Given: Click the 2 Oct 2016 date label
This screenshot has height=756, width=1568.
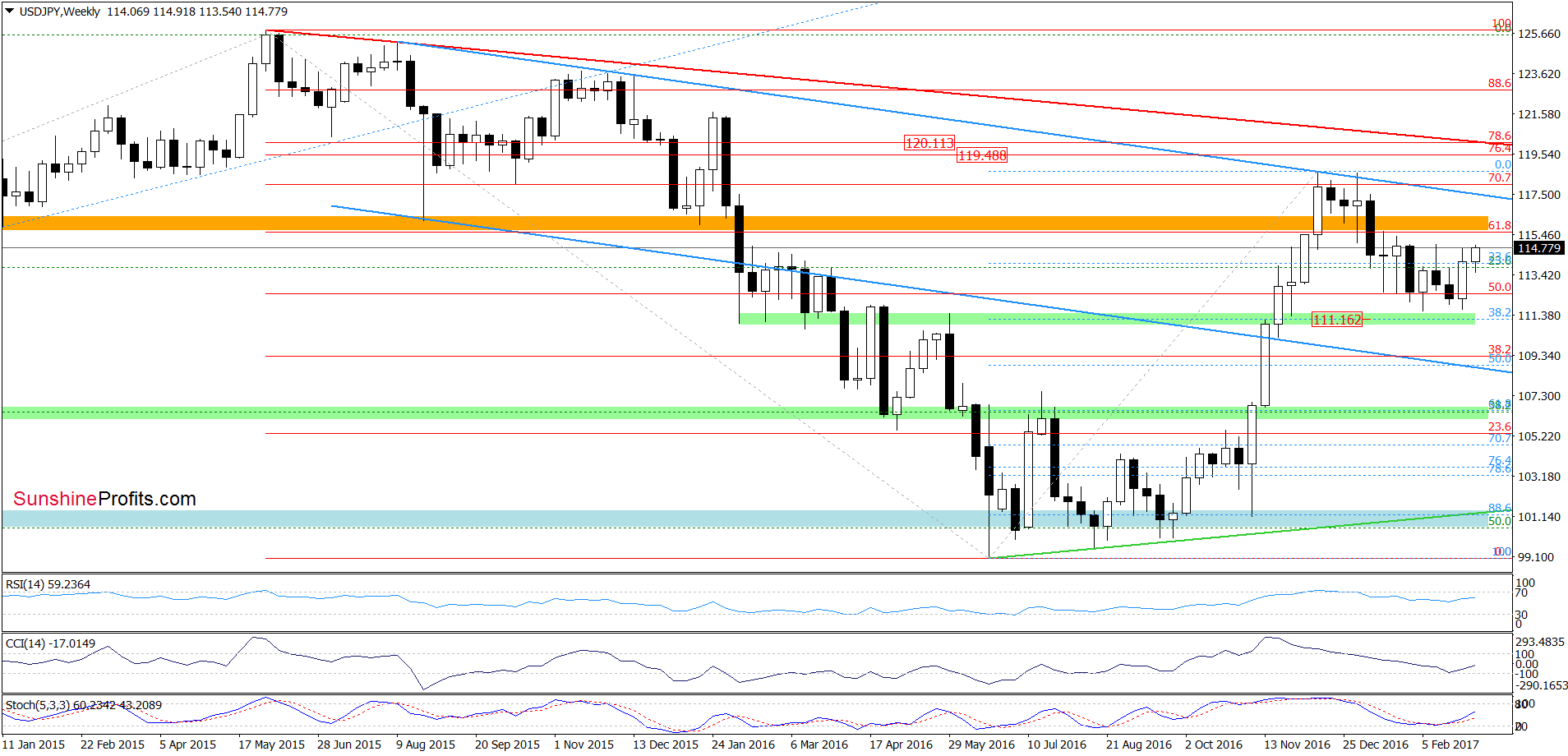Looking at the screenshot, I should [1214, 744].
